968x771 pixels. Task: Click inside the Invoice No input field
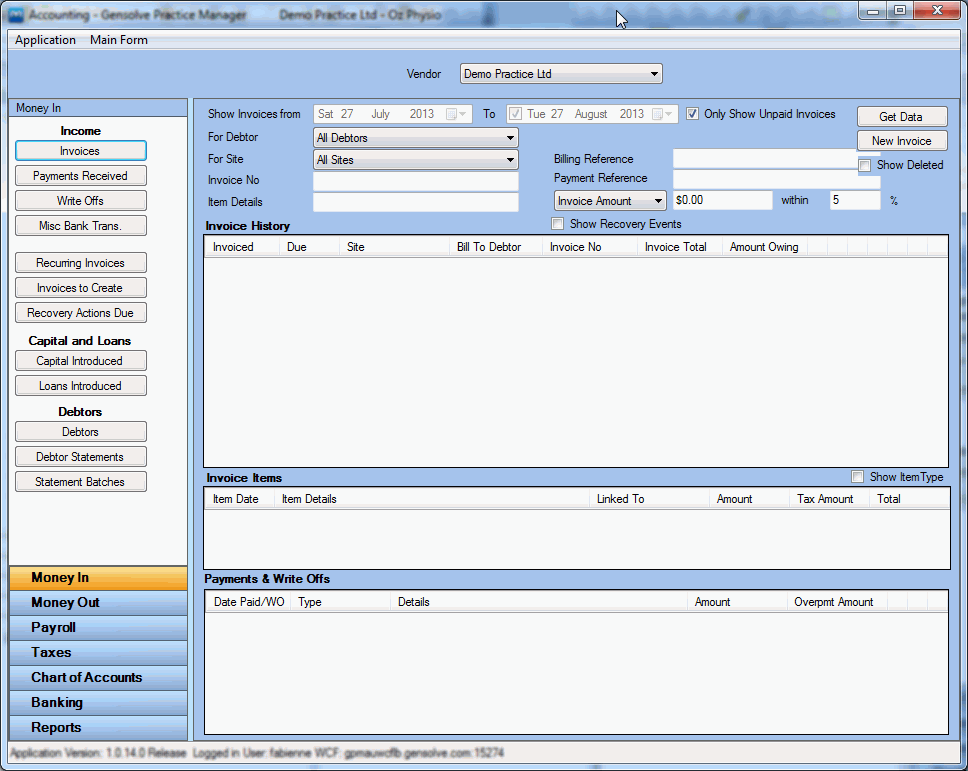click(415, 181)
